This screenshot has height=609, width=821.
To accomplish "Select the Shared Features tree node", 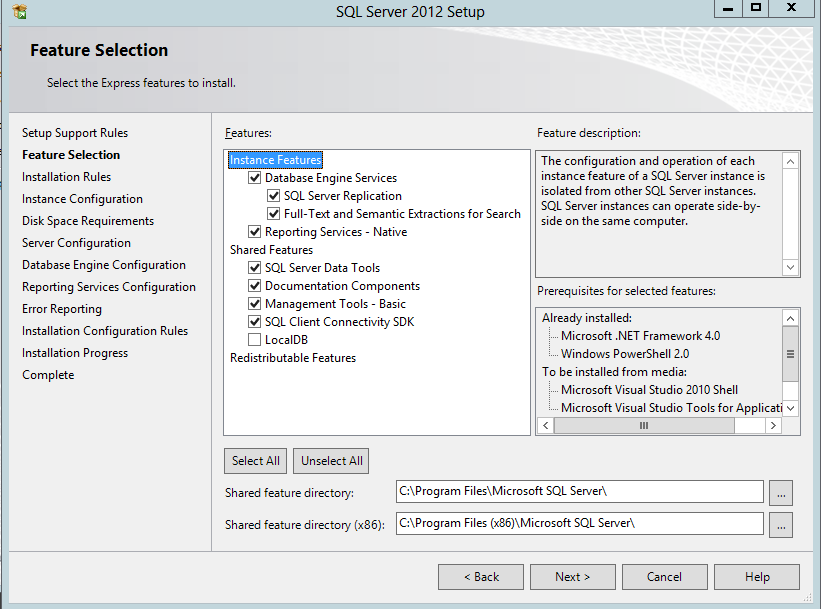I will pyautogui.click(x=271, y=250).
